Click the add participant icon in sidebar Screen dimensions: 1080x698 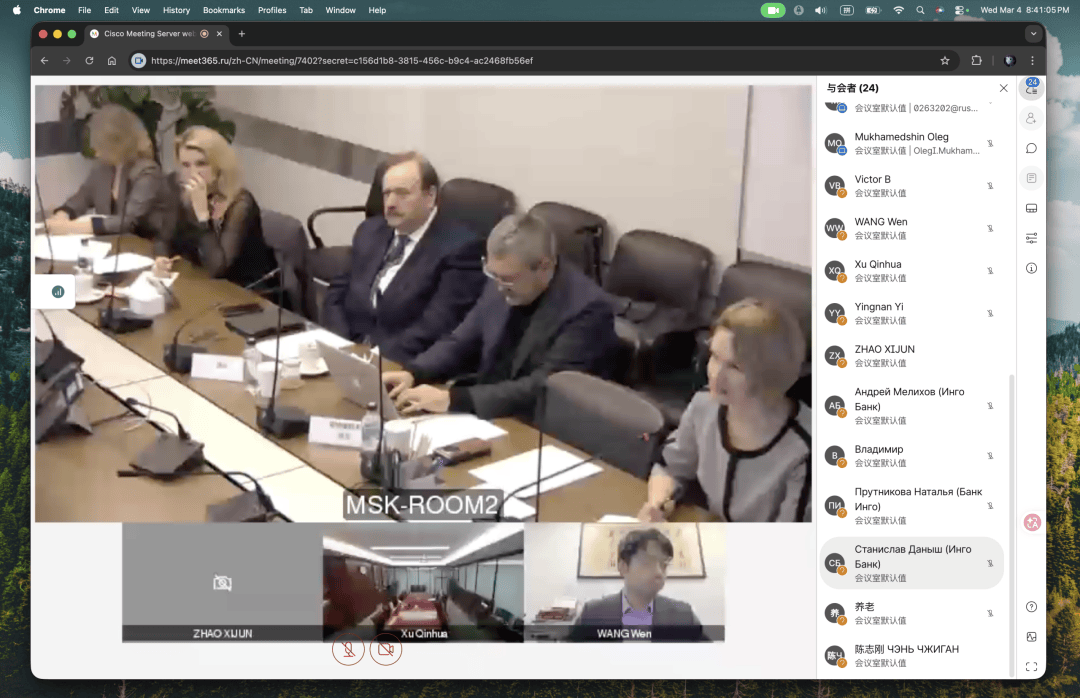point(1031,118)
